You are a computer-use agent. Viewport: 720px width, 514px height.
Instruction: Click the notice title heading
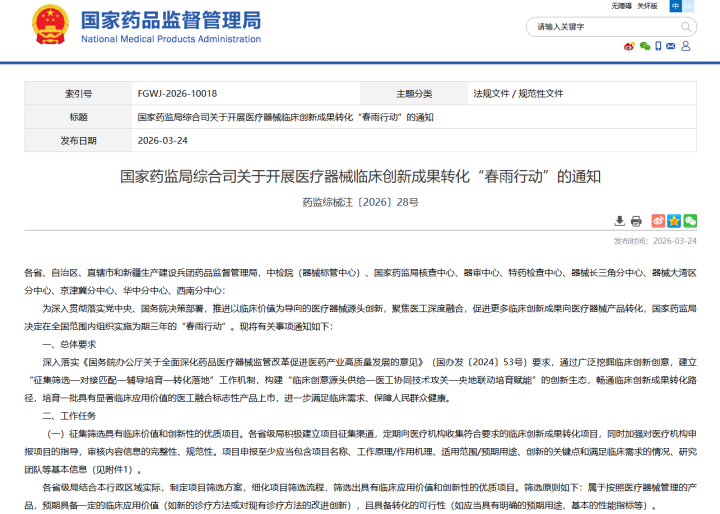pyautogui.click(x=360, y=177)
